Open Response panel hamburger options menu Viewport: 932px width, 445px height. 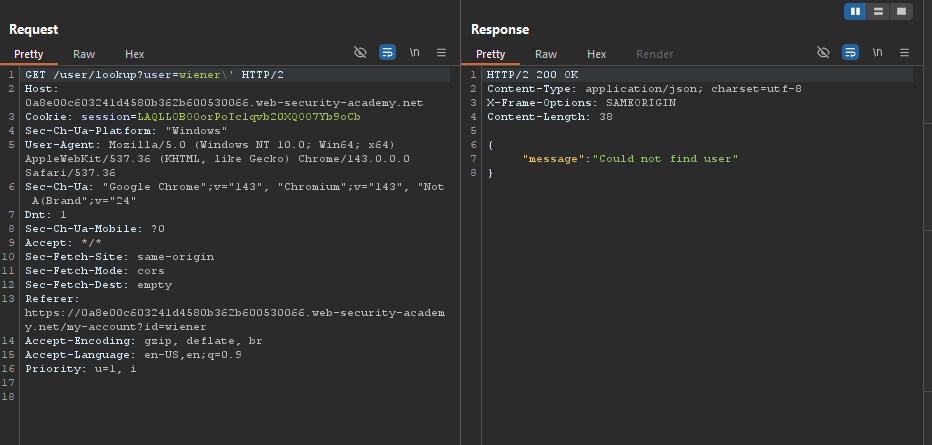coord(904,52)
